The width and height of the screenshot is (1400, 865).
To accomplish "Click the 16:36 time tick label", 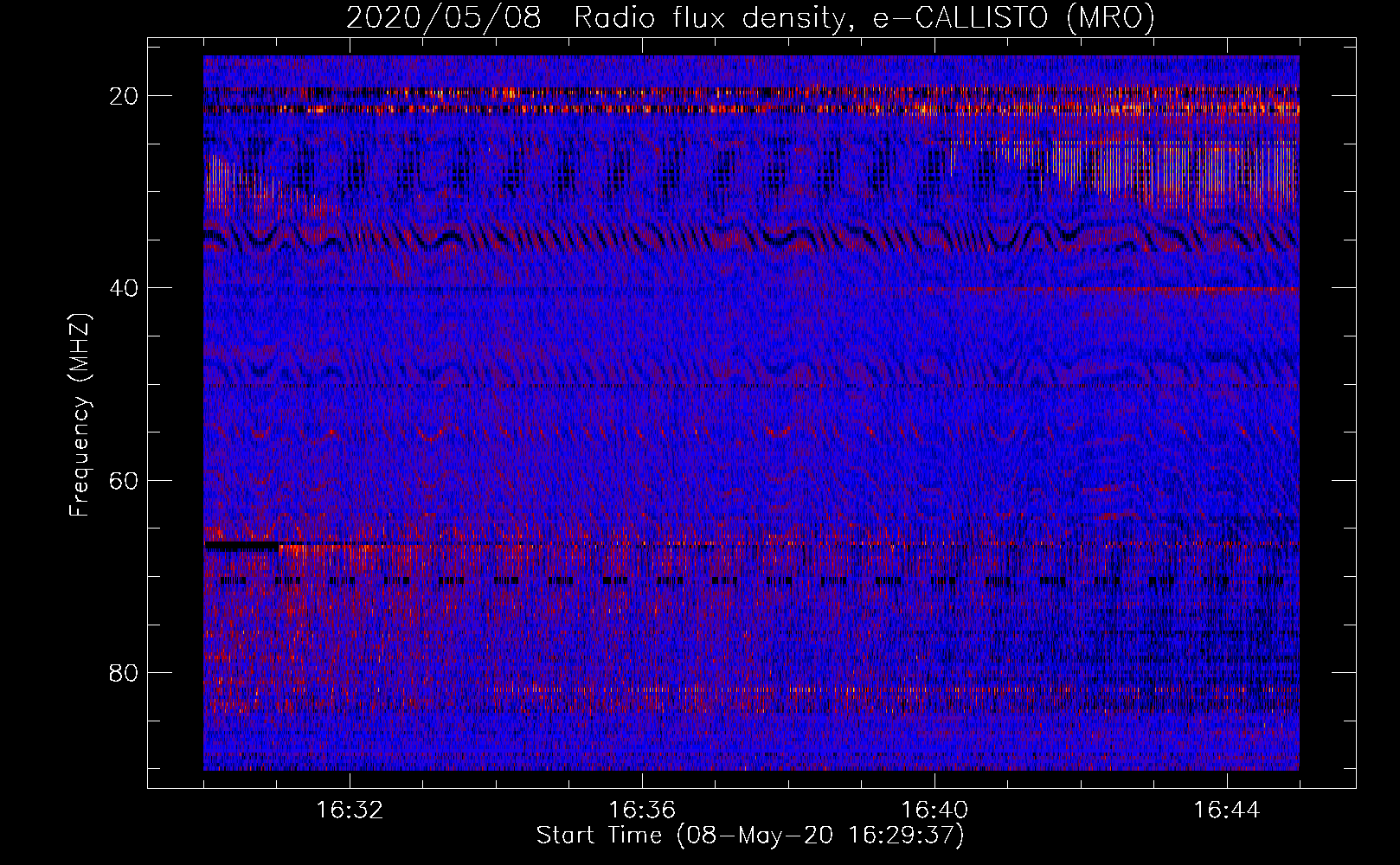I will point(642,811).
